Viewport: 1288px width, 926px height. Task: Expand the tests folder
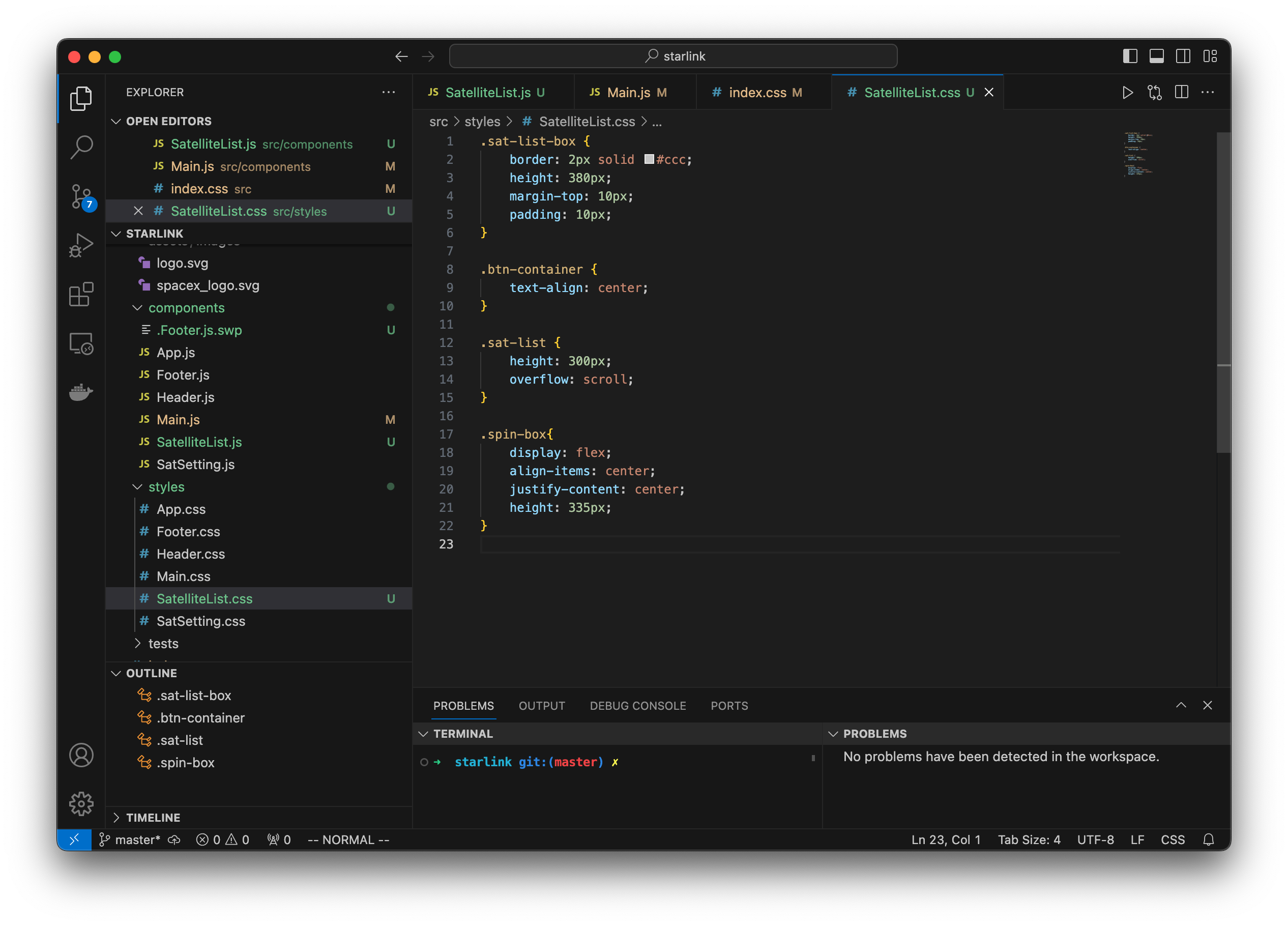(x=163, y=644)
